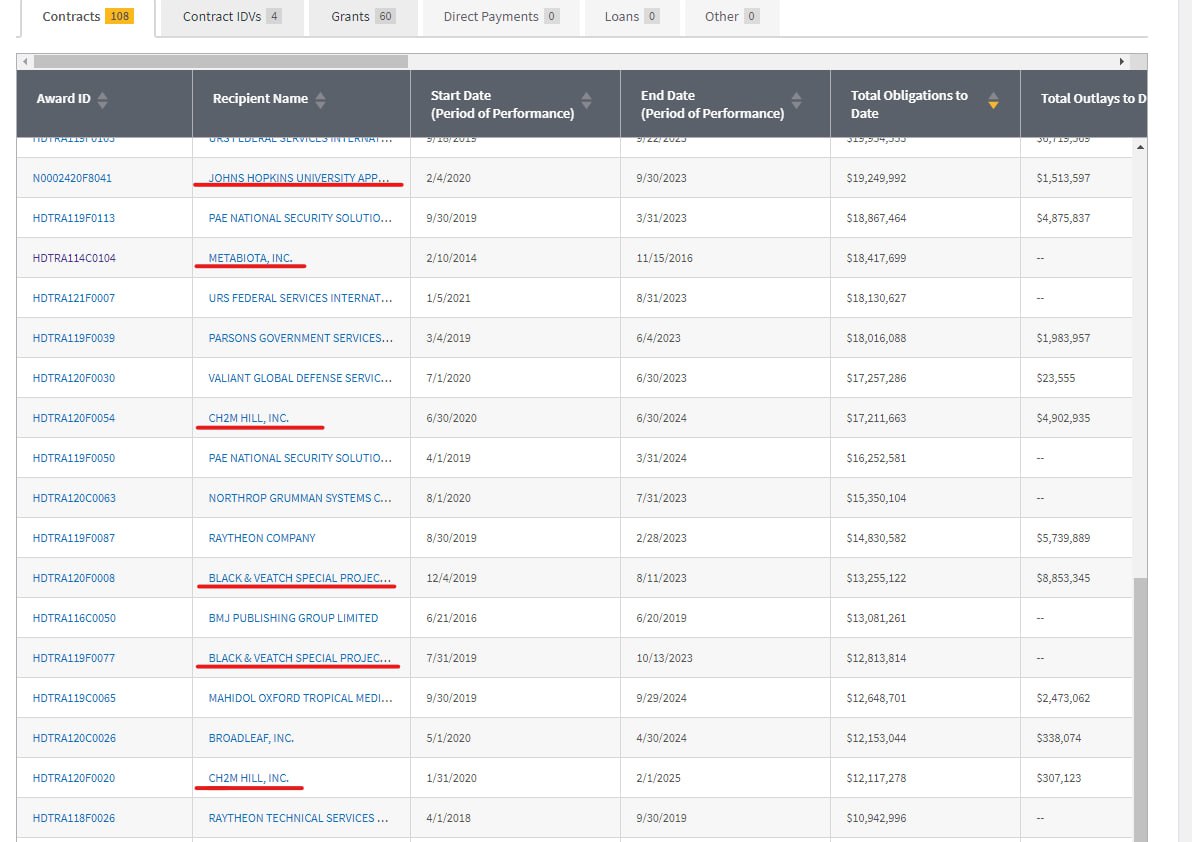Select the Other tab

[731, 17]
